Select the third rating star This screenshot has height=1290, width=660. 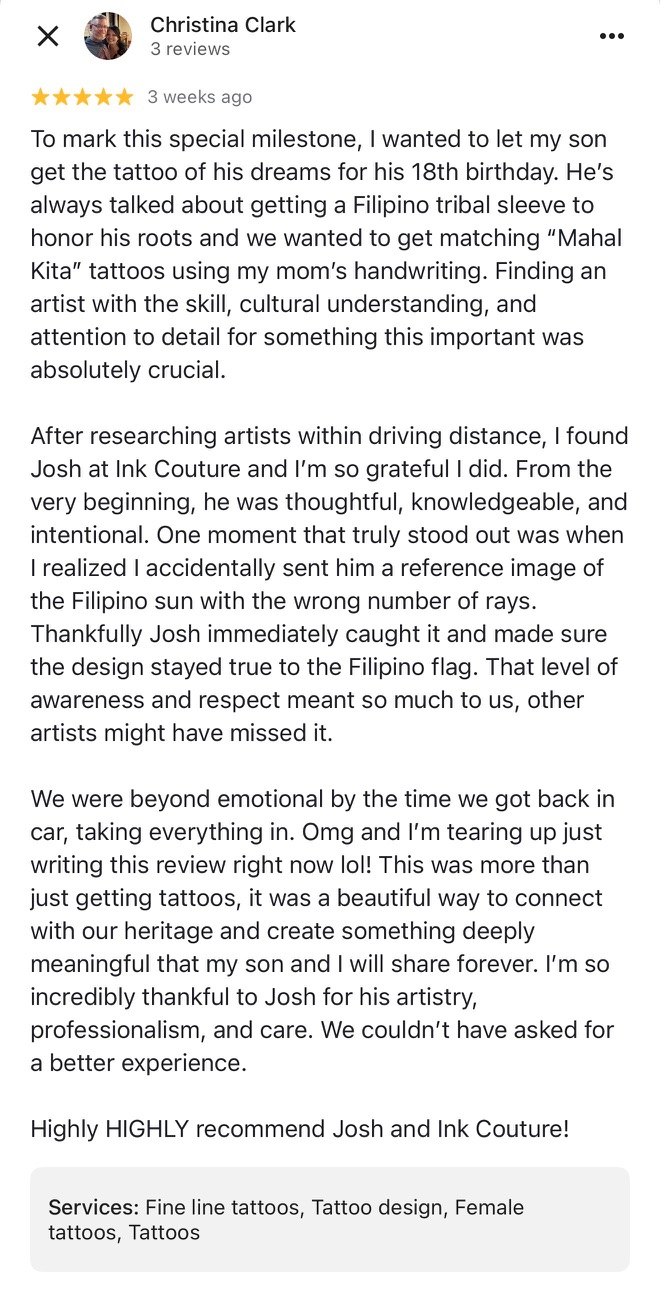[x=83, y=97]
